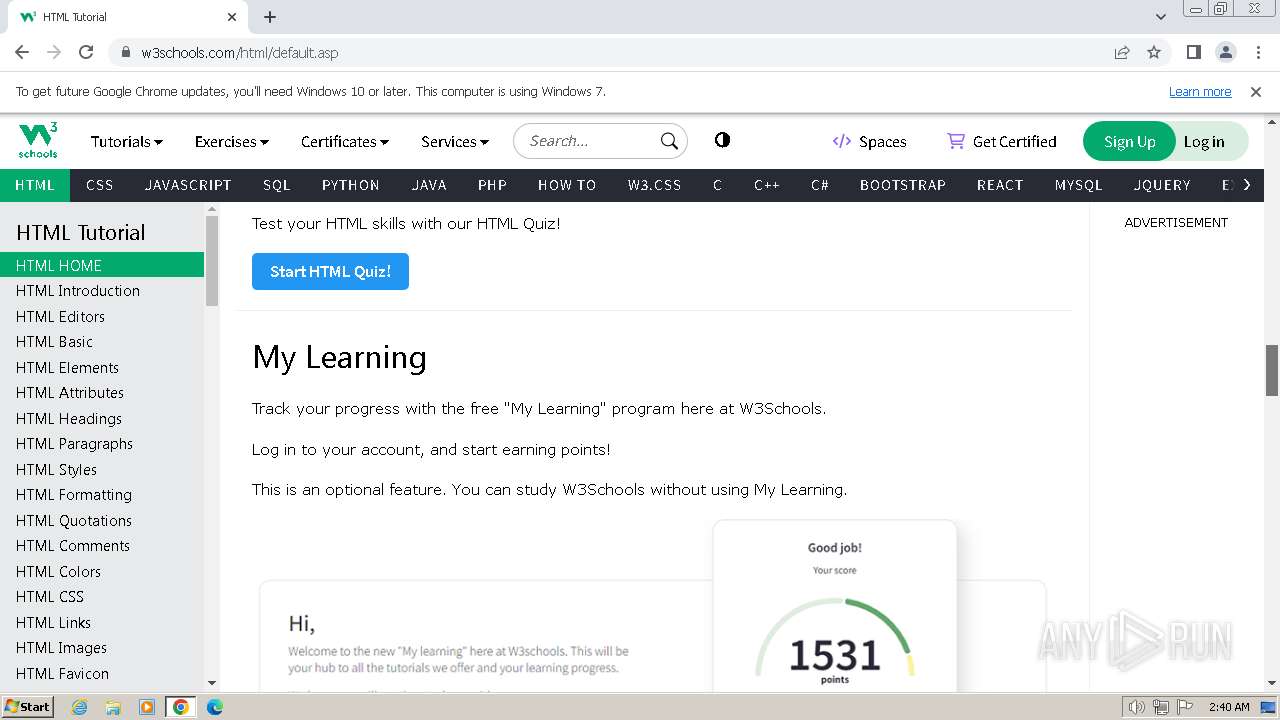The width and height of the screenshot is (1280, 720).
Task: Open Get Certified cart link
Action: tap(1001, 141)
